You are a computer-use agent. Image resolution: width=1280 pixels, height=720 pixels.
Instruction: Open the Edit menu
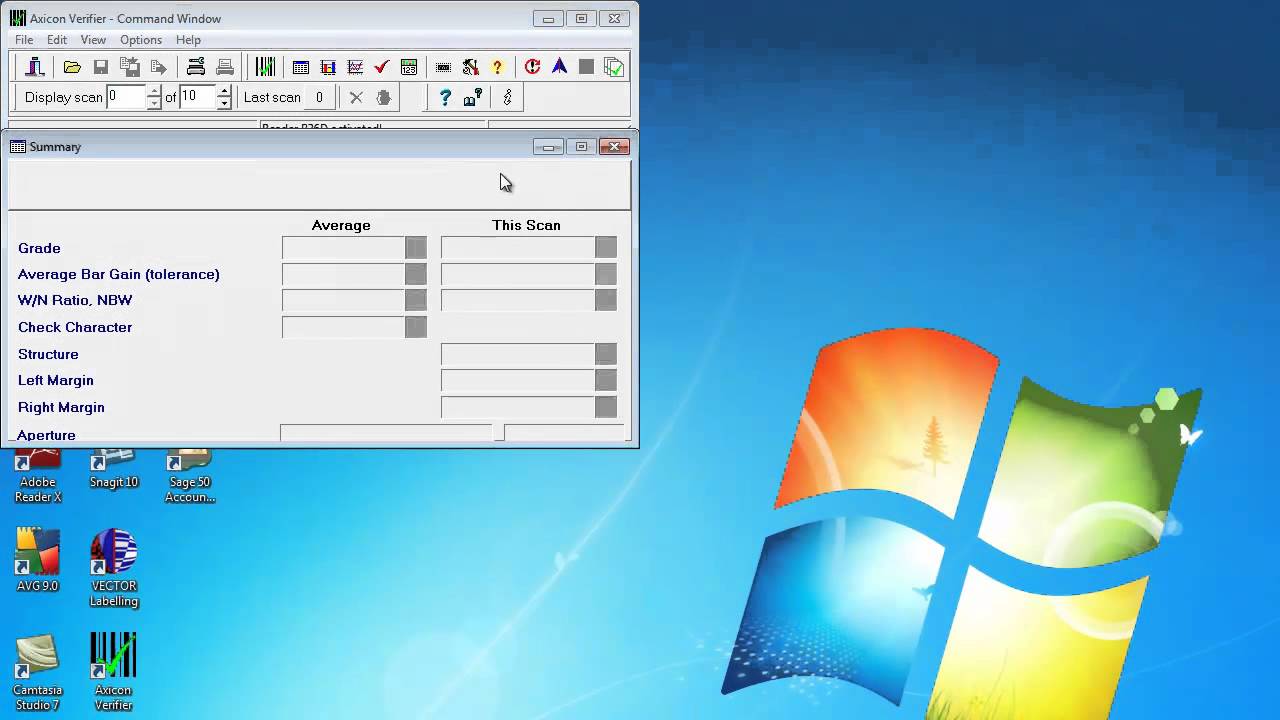(57, 40)
